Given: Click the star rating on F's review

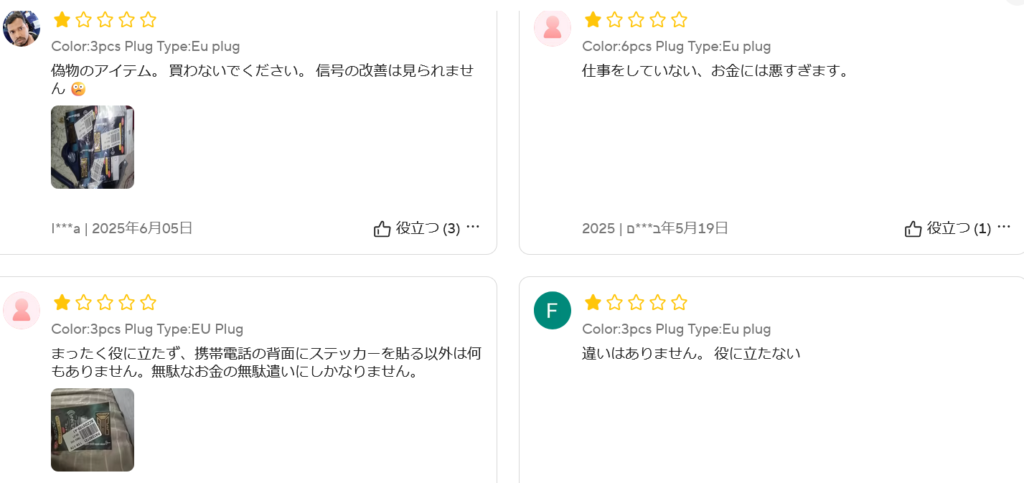Looking at the screenshot, I should (636, 302).
